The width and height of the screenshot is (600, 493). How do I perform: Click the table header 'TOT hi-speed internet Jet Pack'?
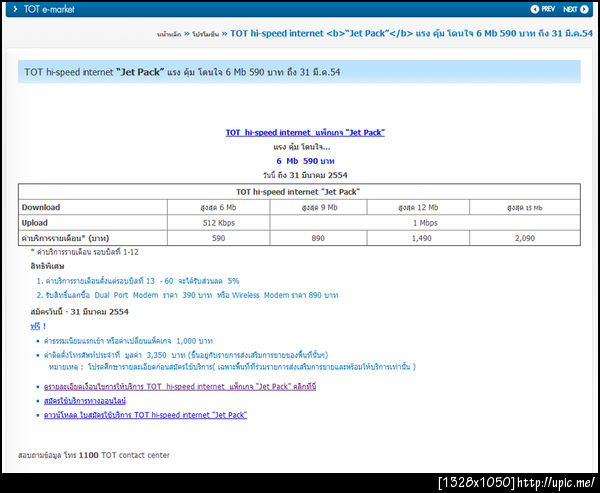[x=298, y=192]
